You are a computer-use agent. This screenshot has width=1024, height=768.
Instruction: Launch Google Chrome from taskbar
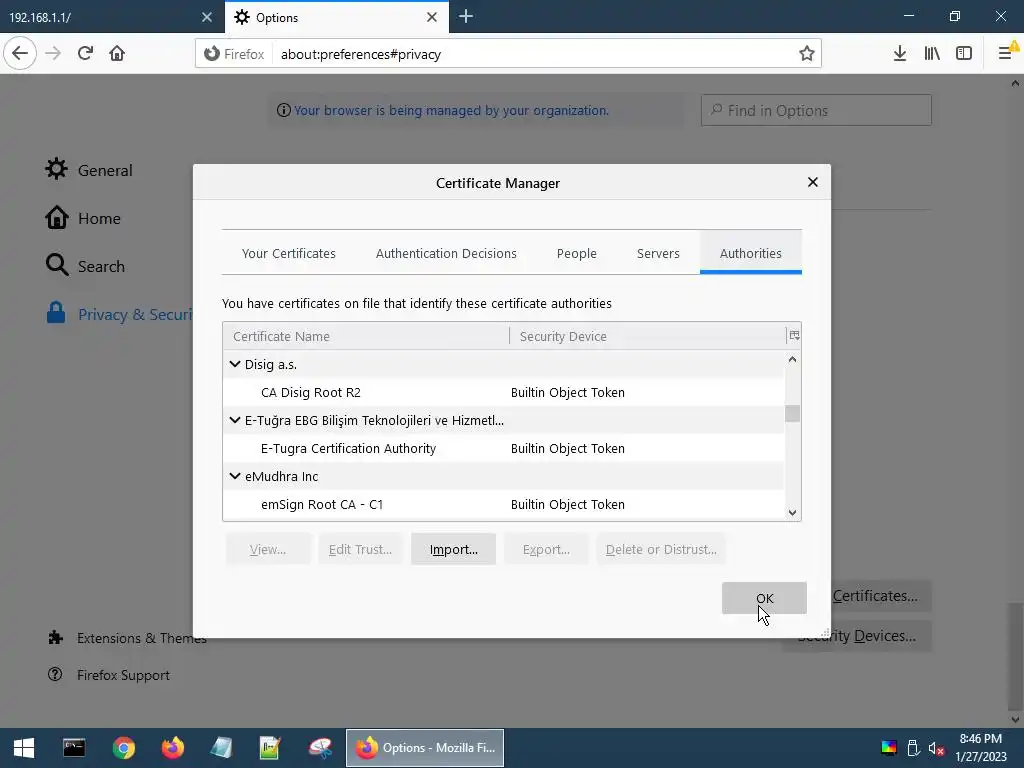[123, 748]
